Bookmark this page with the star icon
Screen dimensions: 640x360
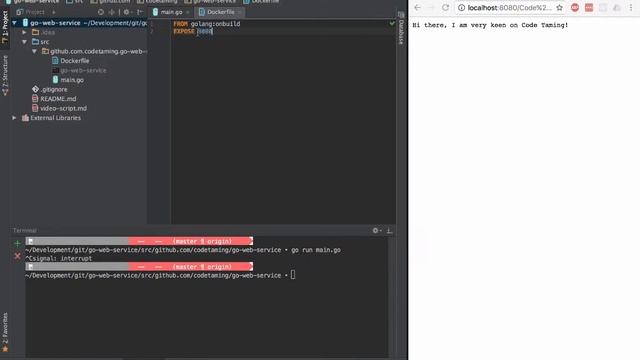(559, 8)
